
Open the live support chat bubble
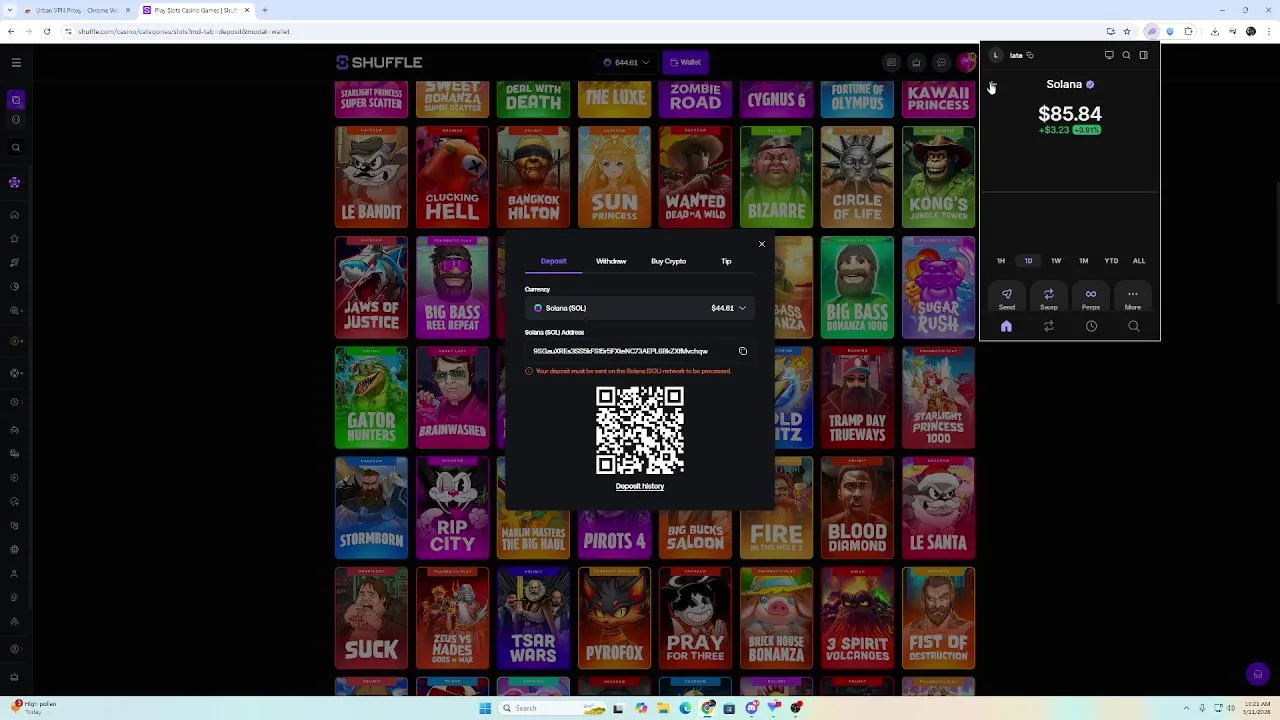pos(1258,674)
